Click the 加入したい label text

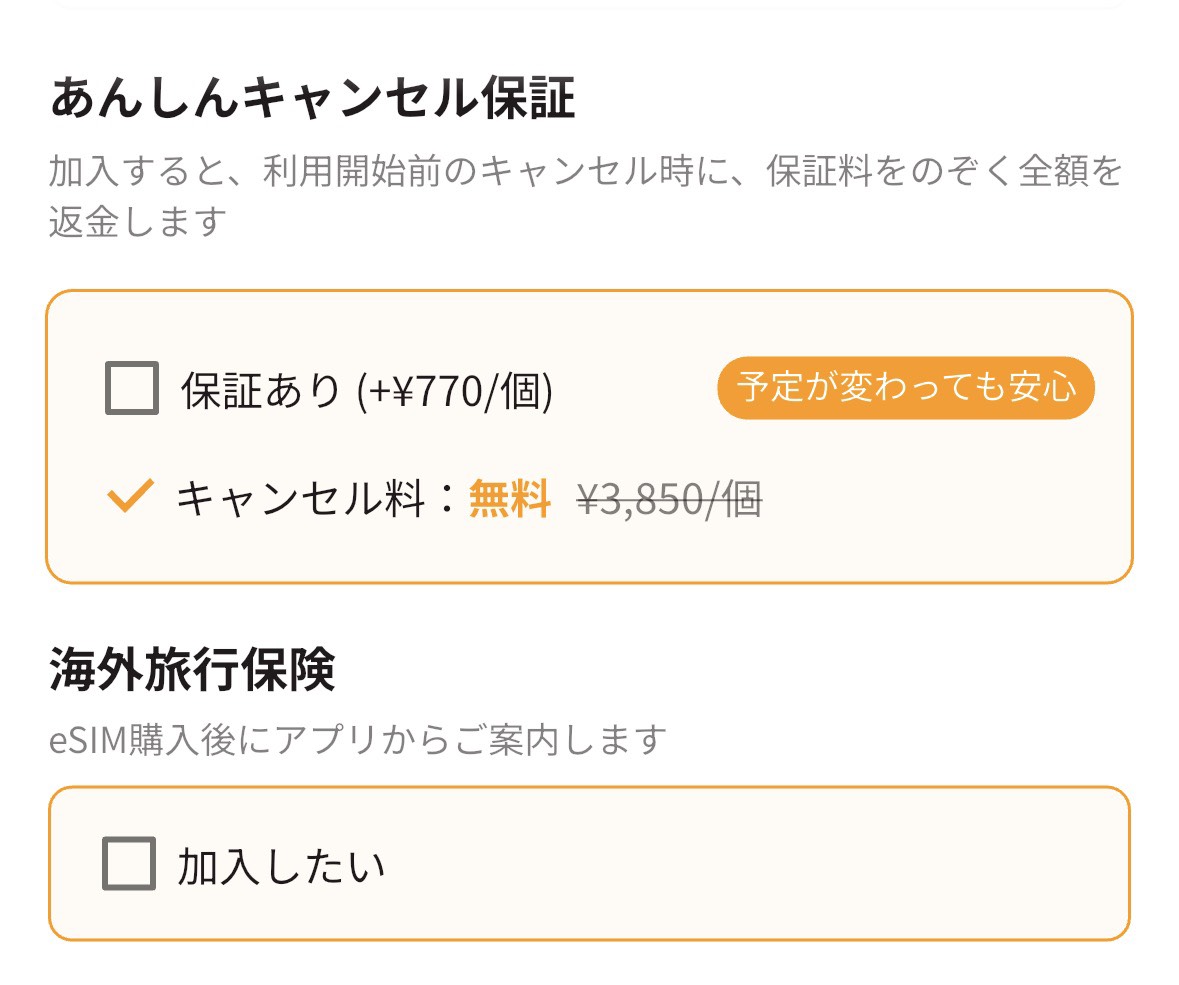click(x=281, y=866)
